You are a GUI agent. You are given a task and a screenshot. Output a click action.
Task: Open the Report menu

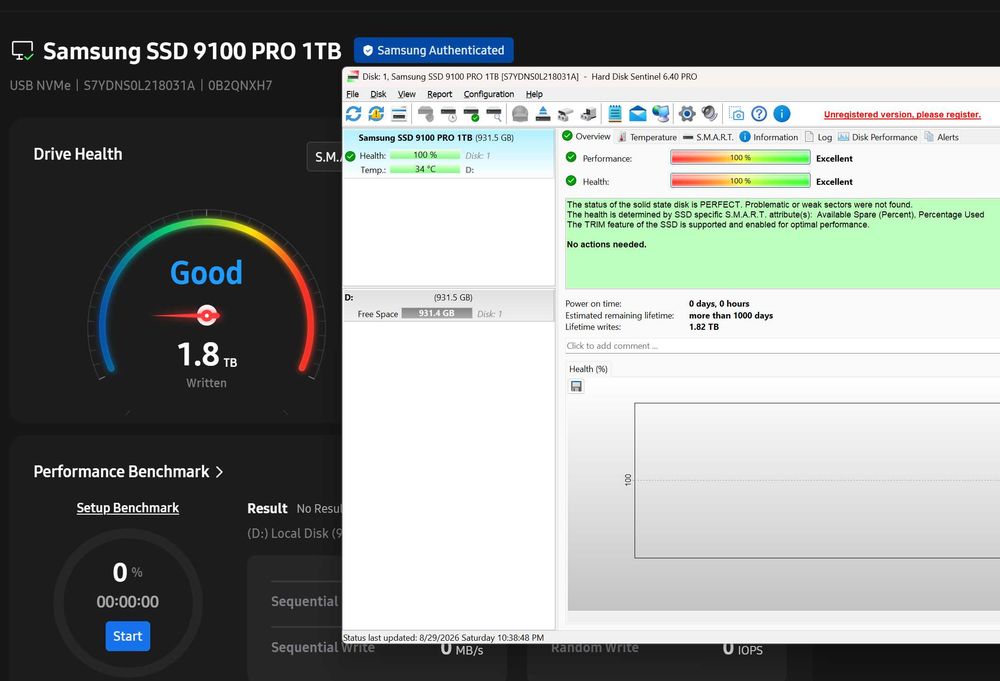(x=439, y=94)
